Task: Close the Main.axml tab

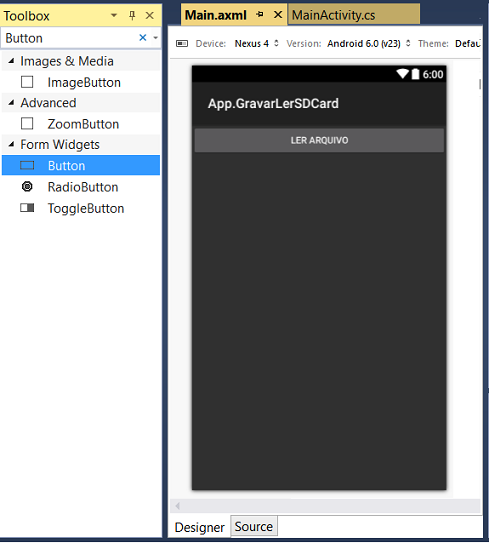Action: [x=278, y=15]
